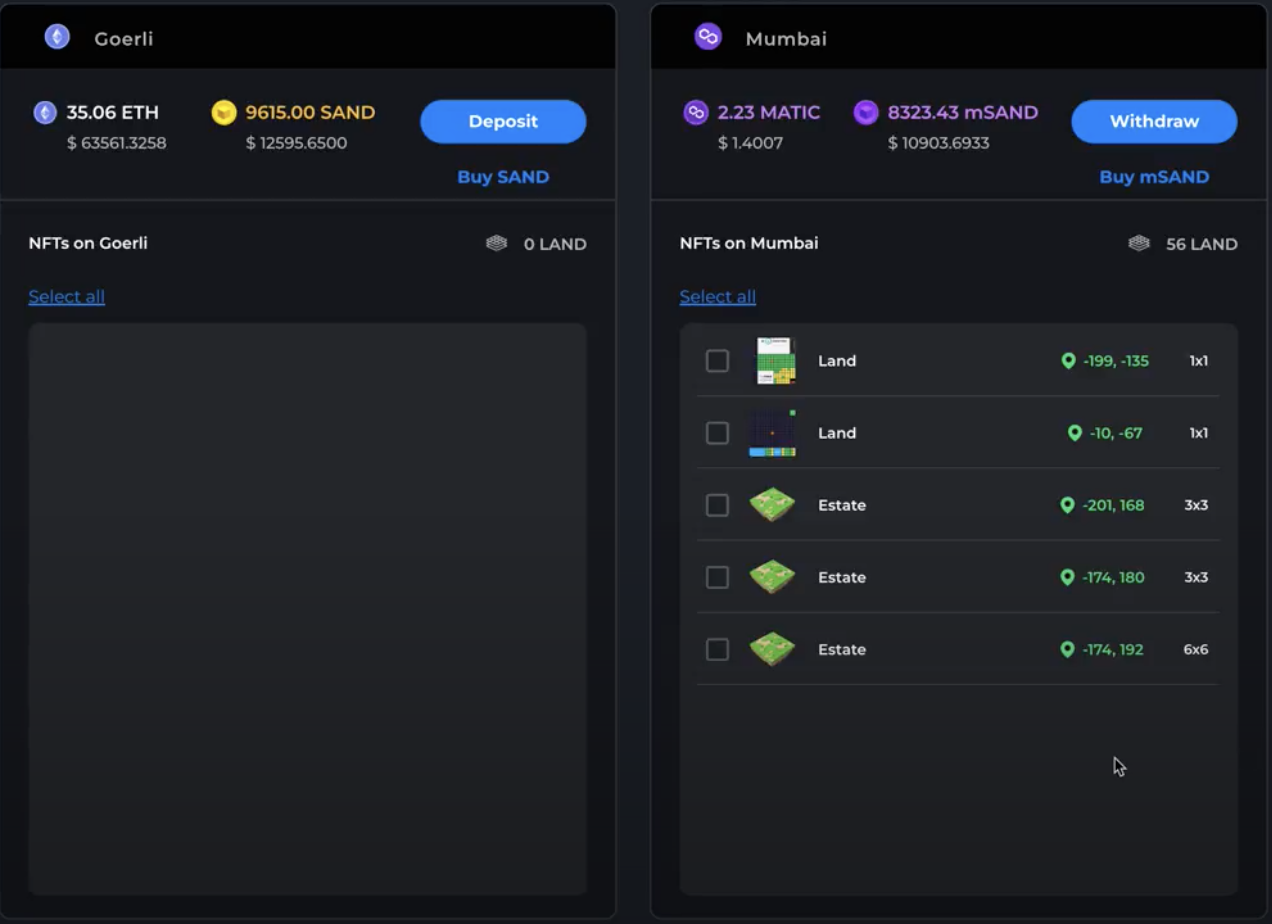Click the purple mSAND coin icon
Image resolution: width=1272 pixels, height=924 pixels.
tap(866, 112)
